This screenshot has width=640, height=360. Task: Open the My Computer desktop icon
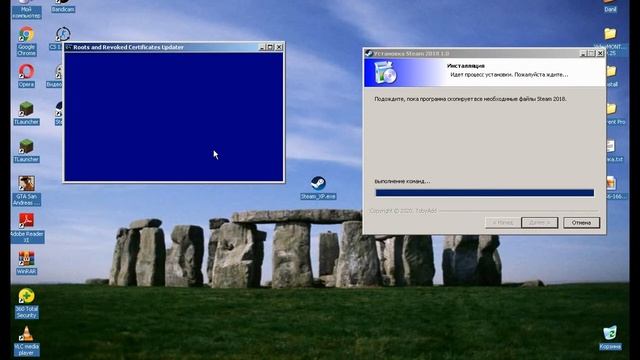point(26,9)
